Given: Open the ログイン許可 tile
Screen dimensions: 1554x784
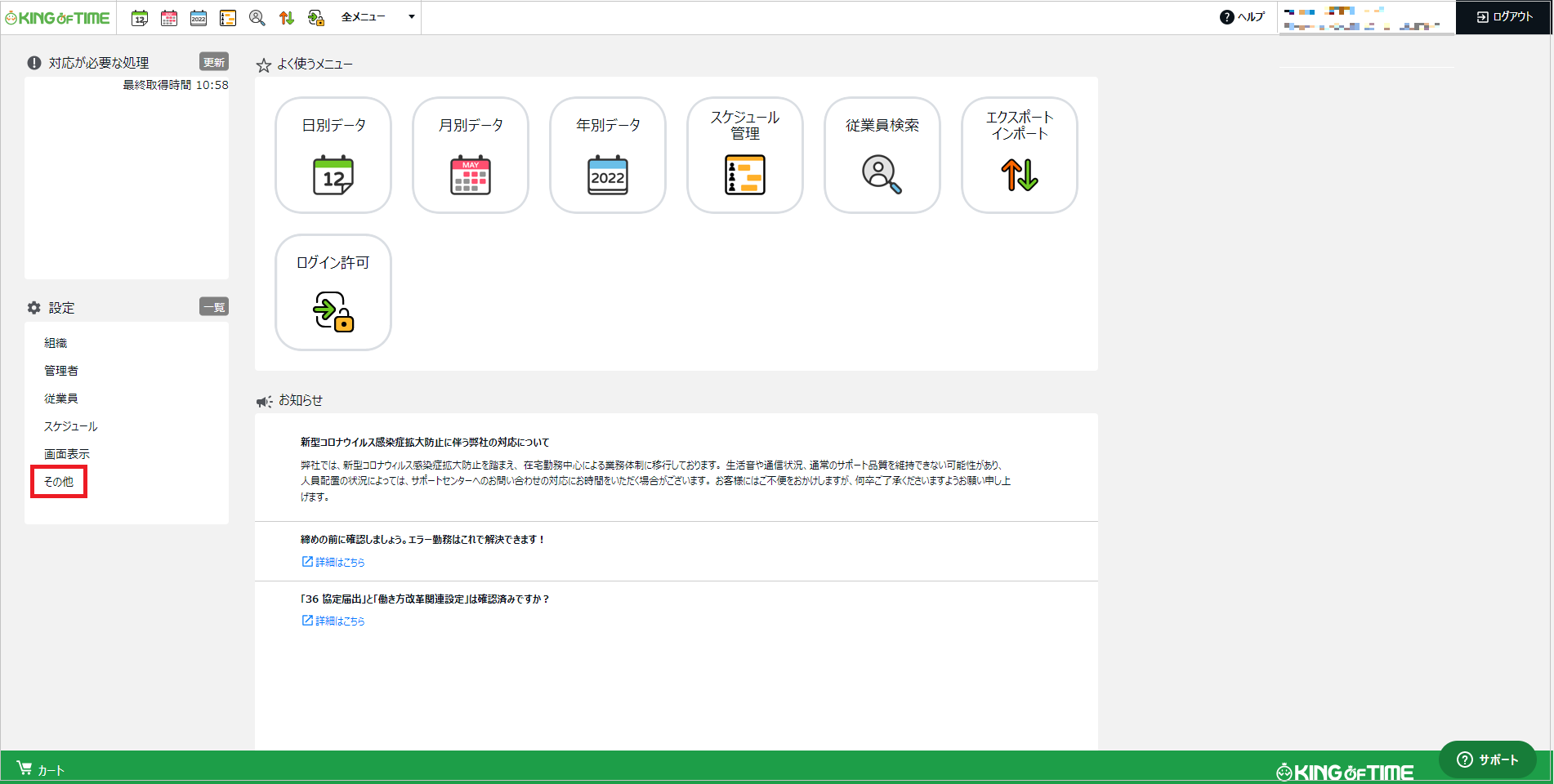Looking at the screenshot, I should tap(333, 292).
